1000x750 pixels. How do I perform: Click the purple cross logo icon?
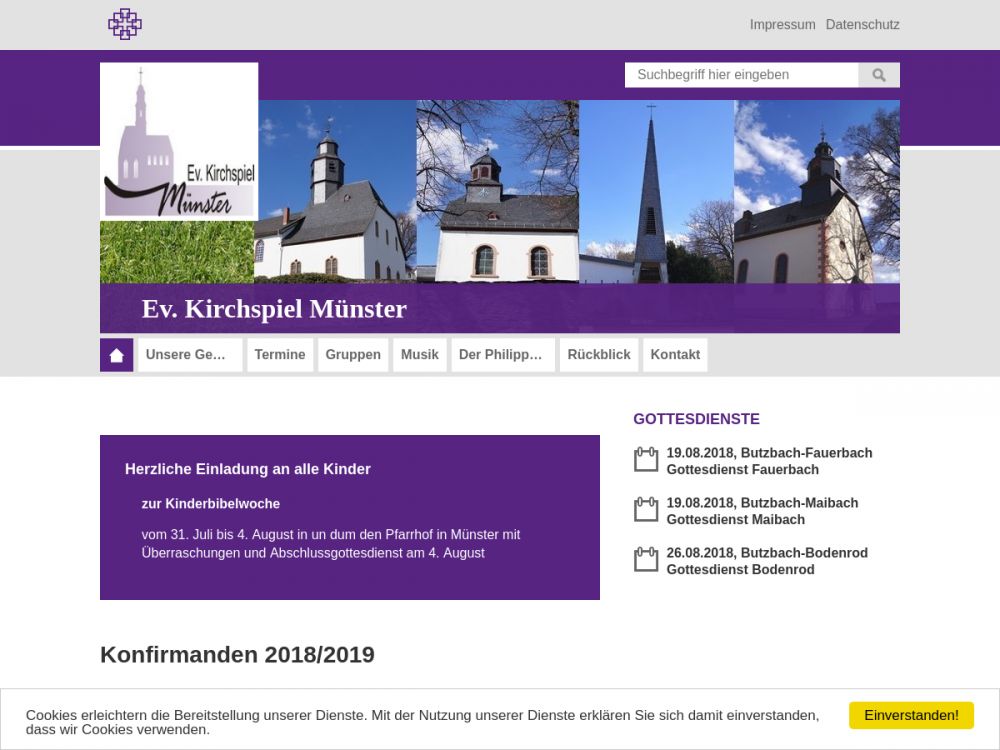(125, 24)
